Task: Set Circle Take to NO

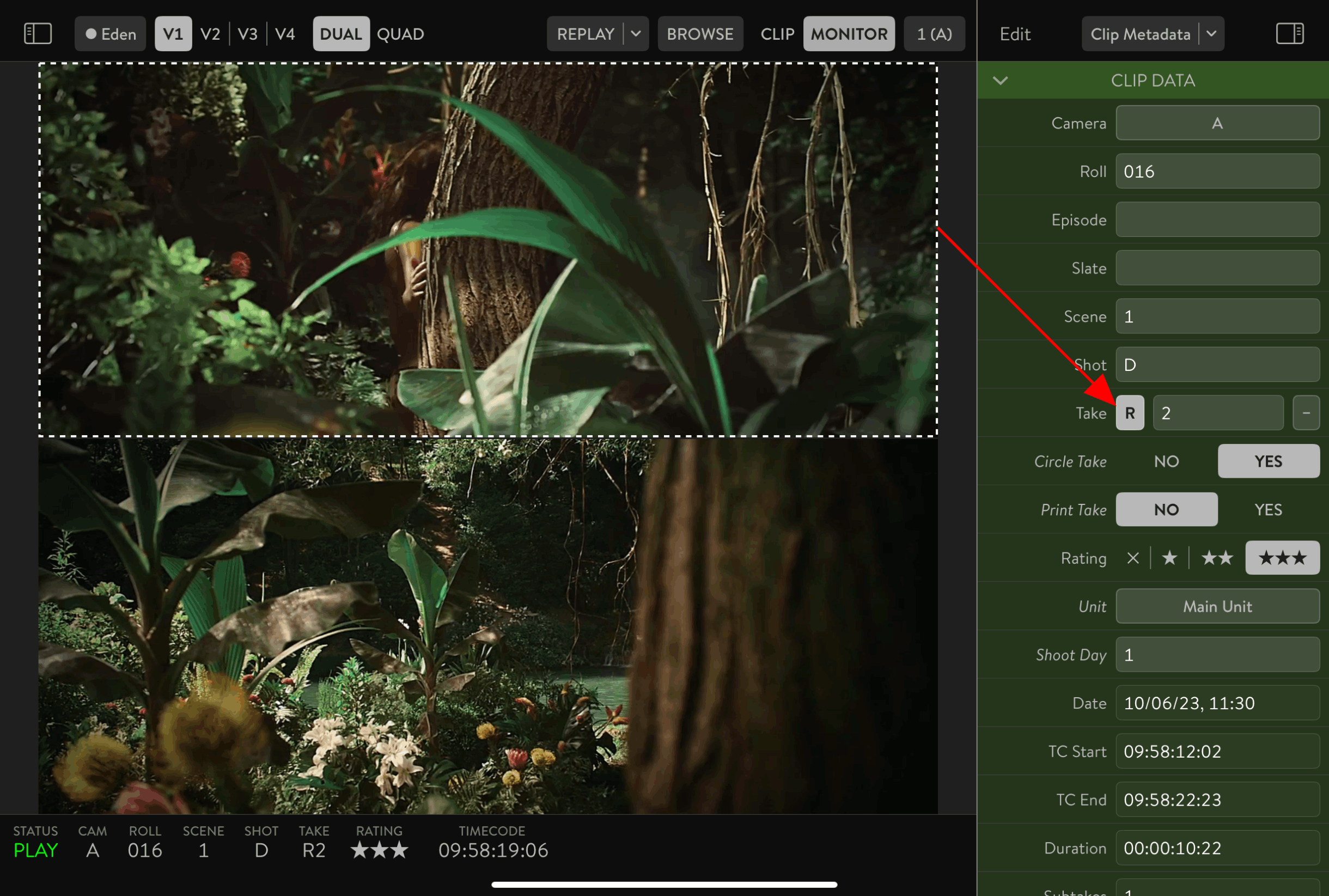Action: [x=1166, y=461]
